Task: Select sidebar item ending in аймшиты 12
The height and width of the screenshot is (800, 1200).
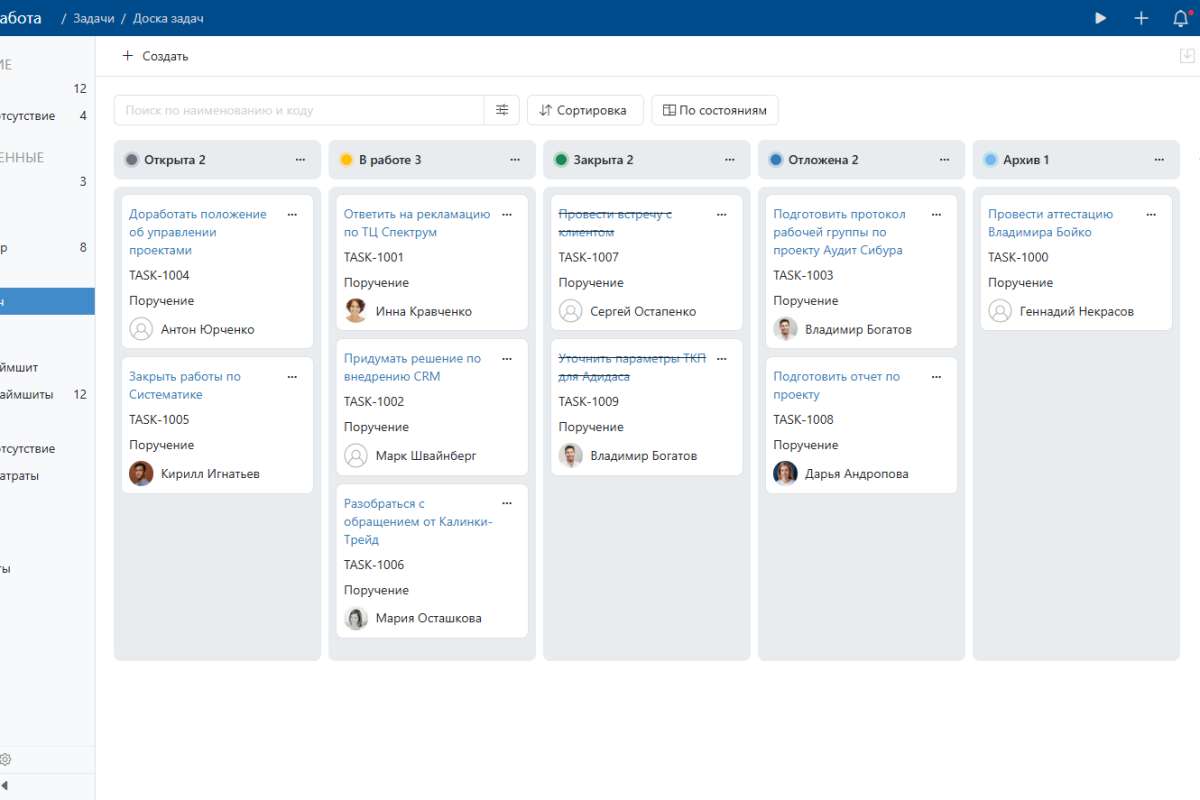Action: pyautogui.click(x=47, y=394)
